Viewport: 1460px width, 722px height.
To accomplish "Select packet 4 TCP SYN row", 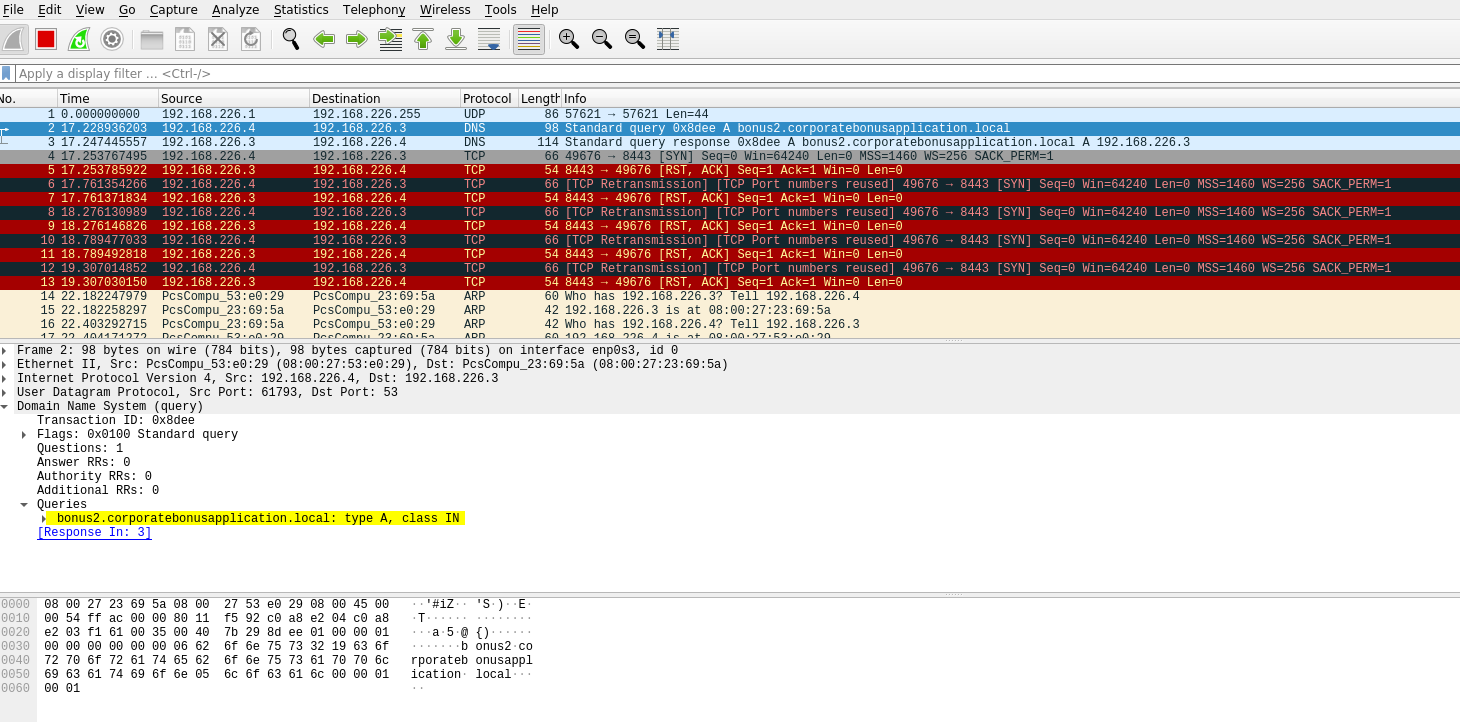I will [x=730, y=157].
